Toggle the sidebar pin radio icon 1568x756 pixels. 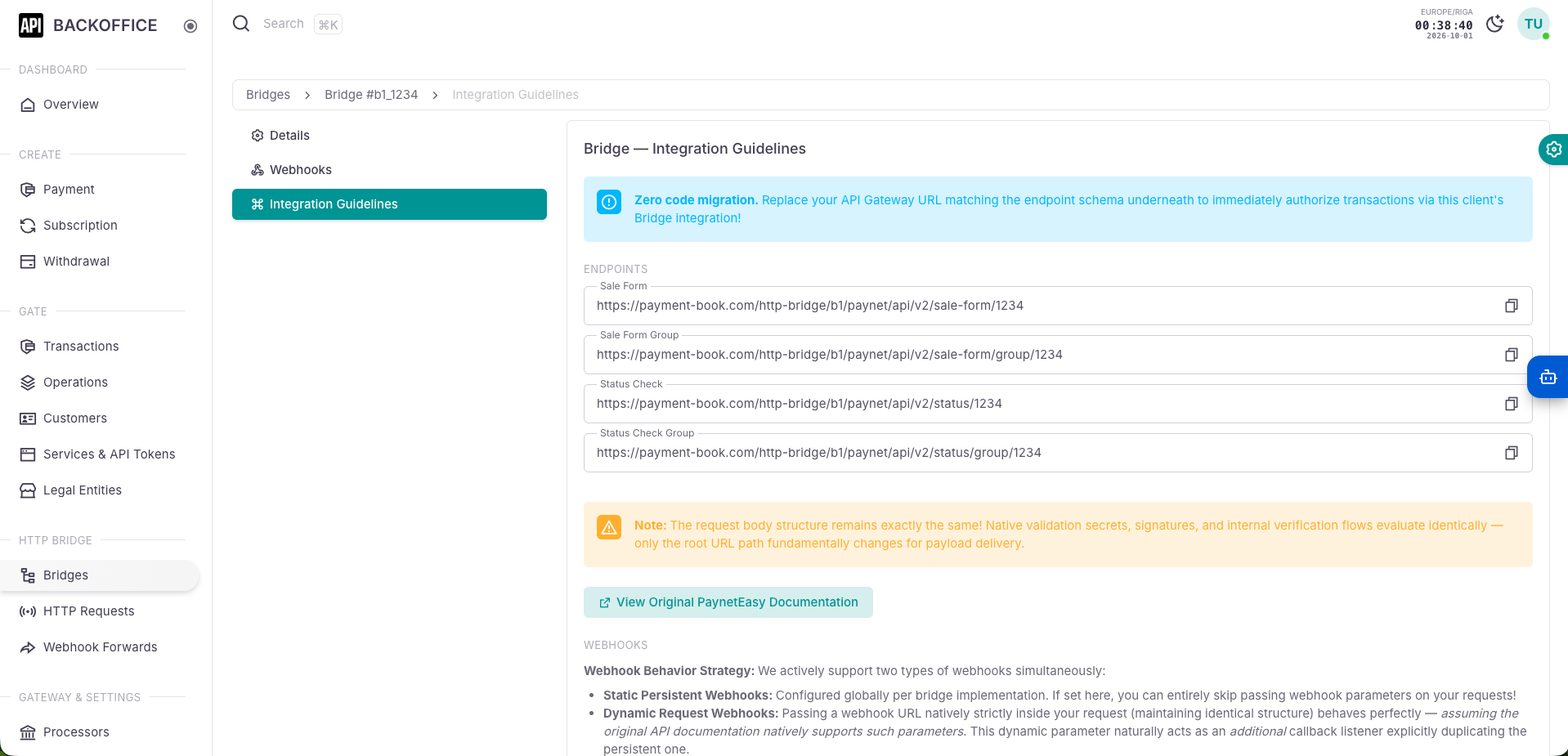click(x=190, y=26)
